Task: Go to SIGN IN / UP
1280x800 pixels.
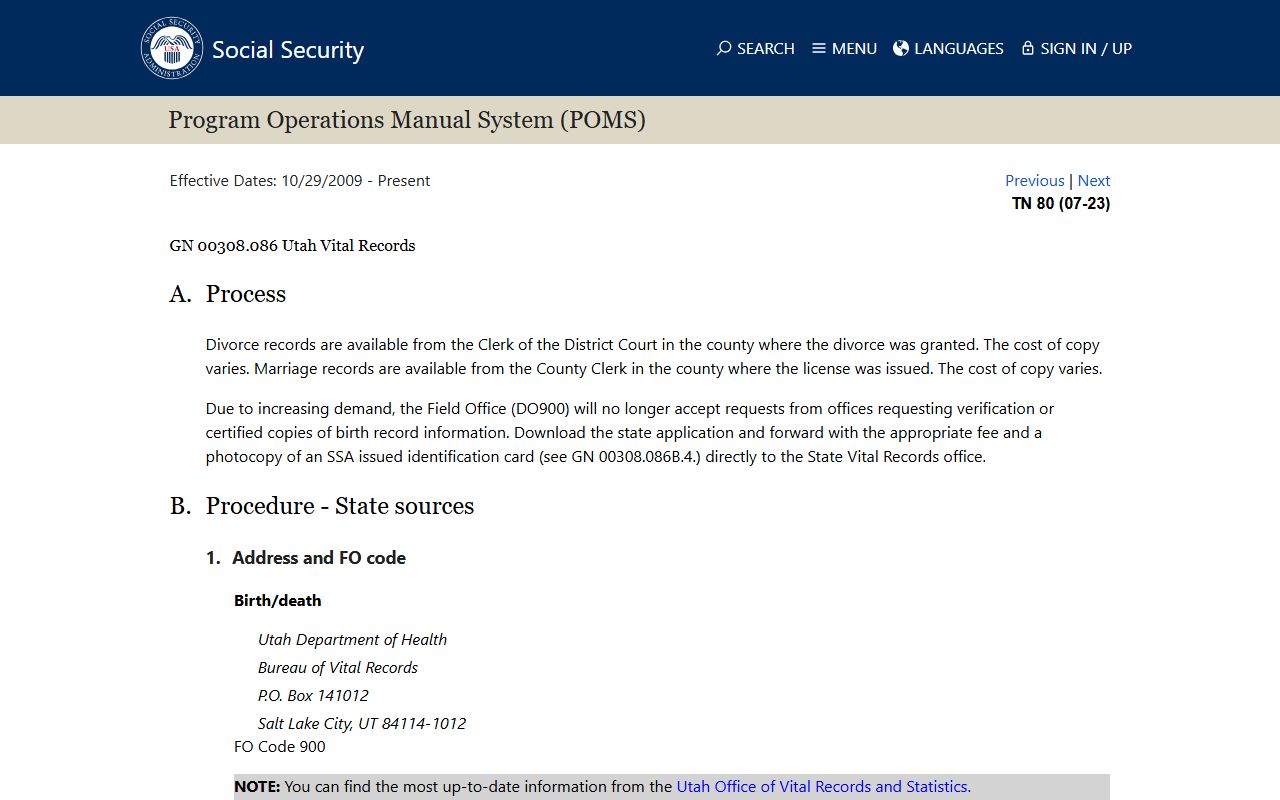Action: (1086, 48)
